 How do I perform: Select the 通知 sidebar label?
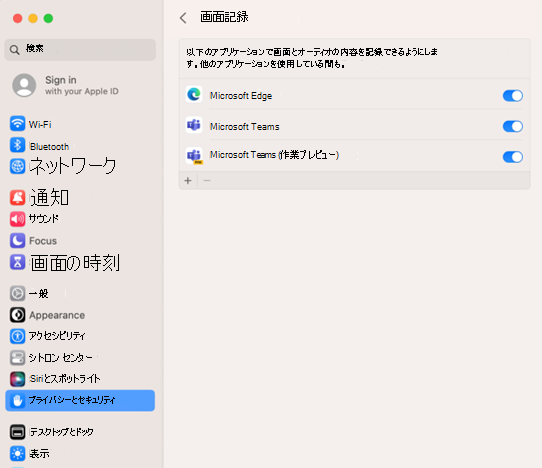[x=49, y=197]
